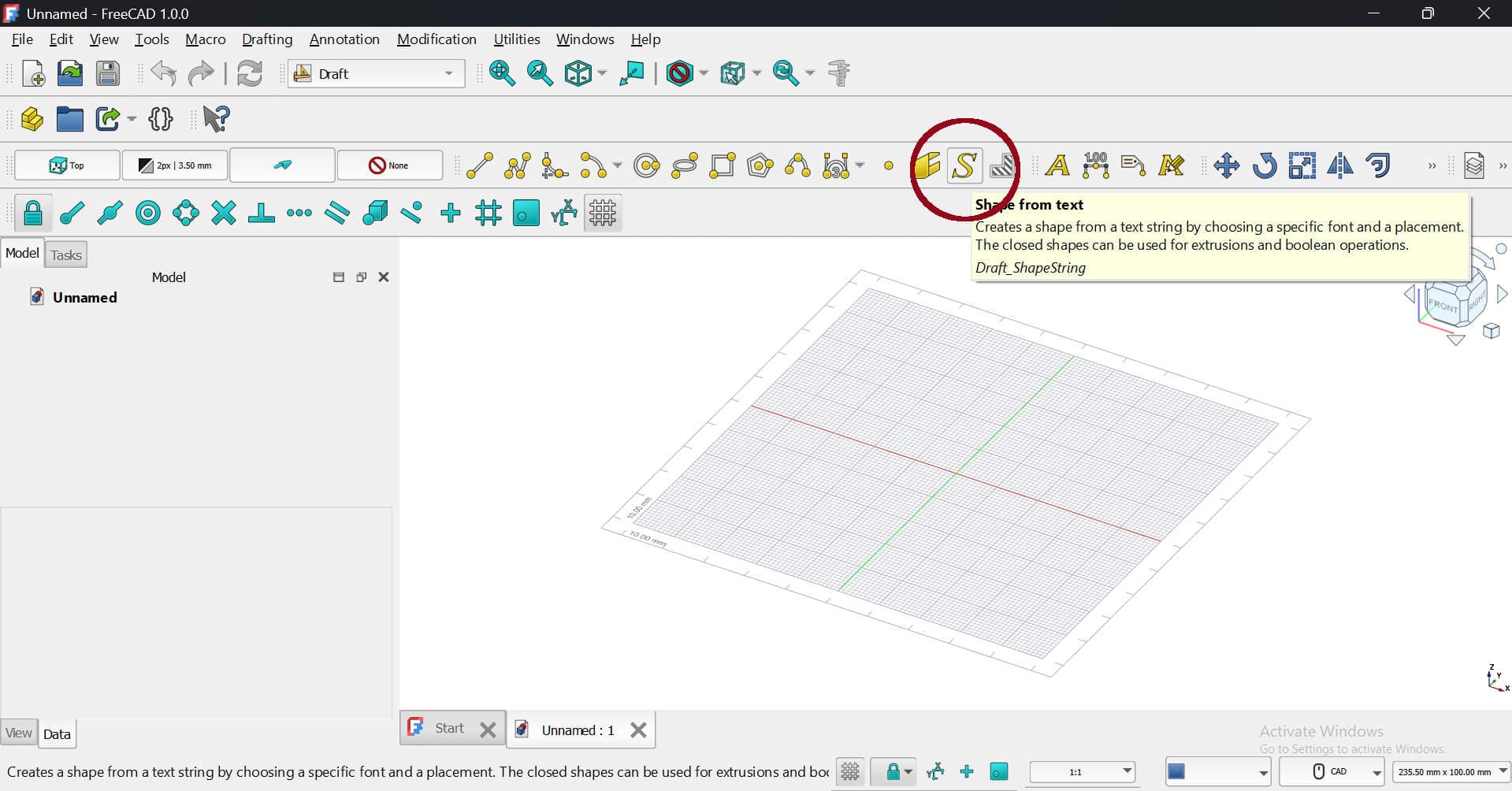
Task: Save the document icon
Action: [x=108, y=73]
